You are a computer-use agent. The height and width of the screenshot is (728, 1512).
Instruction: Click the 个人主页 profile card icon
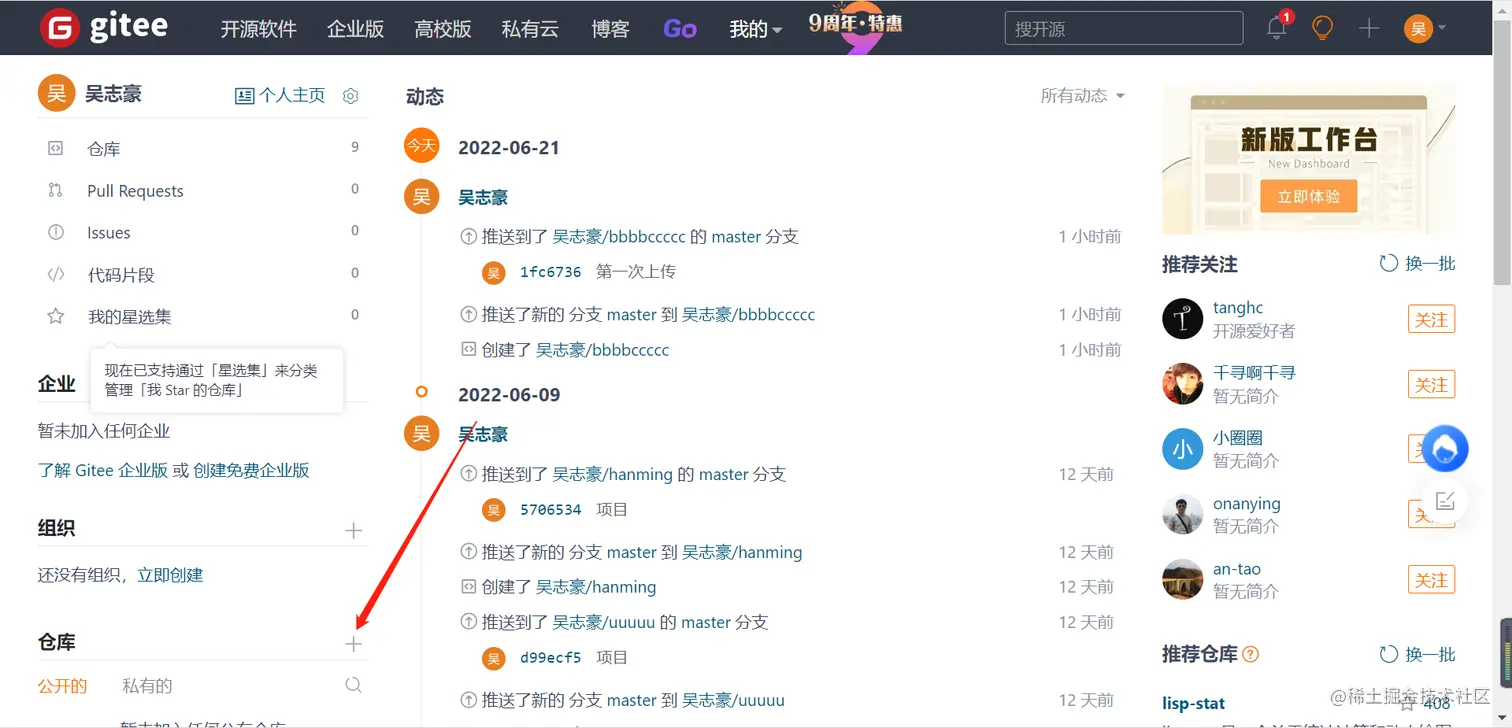coord(244,96)
